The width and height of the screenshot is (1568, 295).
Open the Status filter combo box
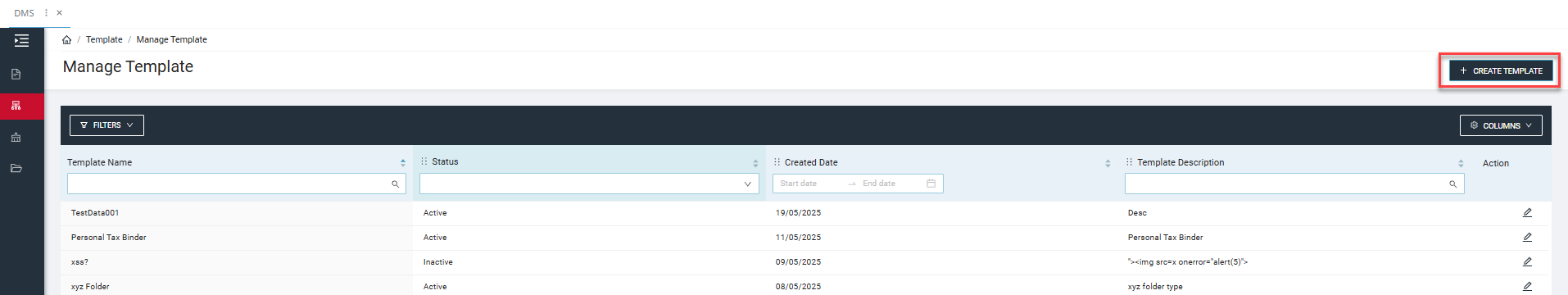(x=589, y=184)
